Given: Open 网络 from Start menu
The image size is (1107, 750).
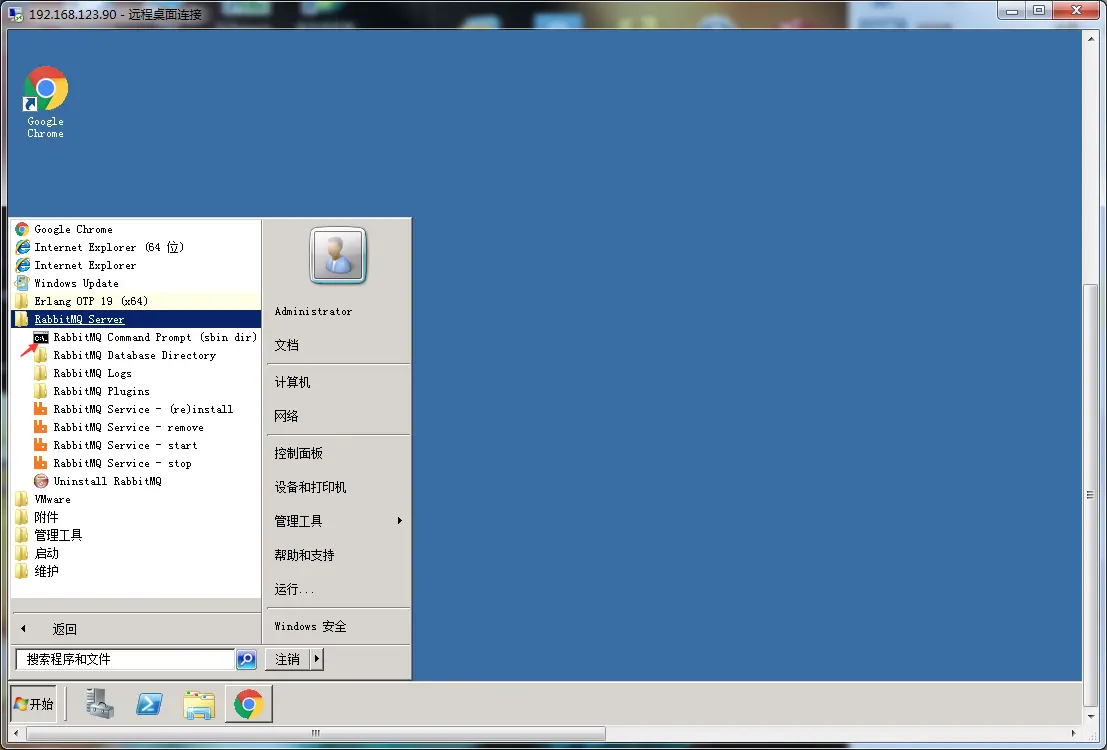Looking at the screenshot, I should click(x=339, y=416).
